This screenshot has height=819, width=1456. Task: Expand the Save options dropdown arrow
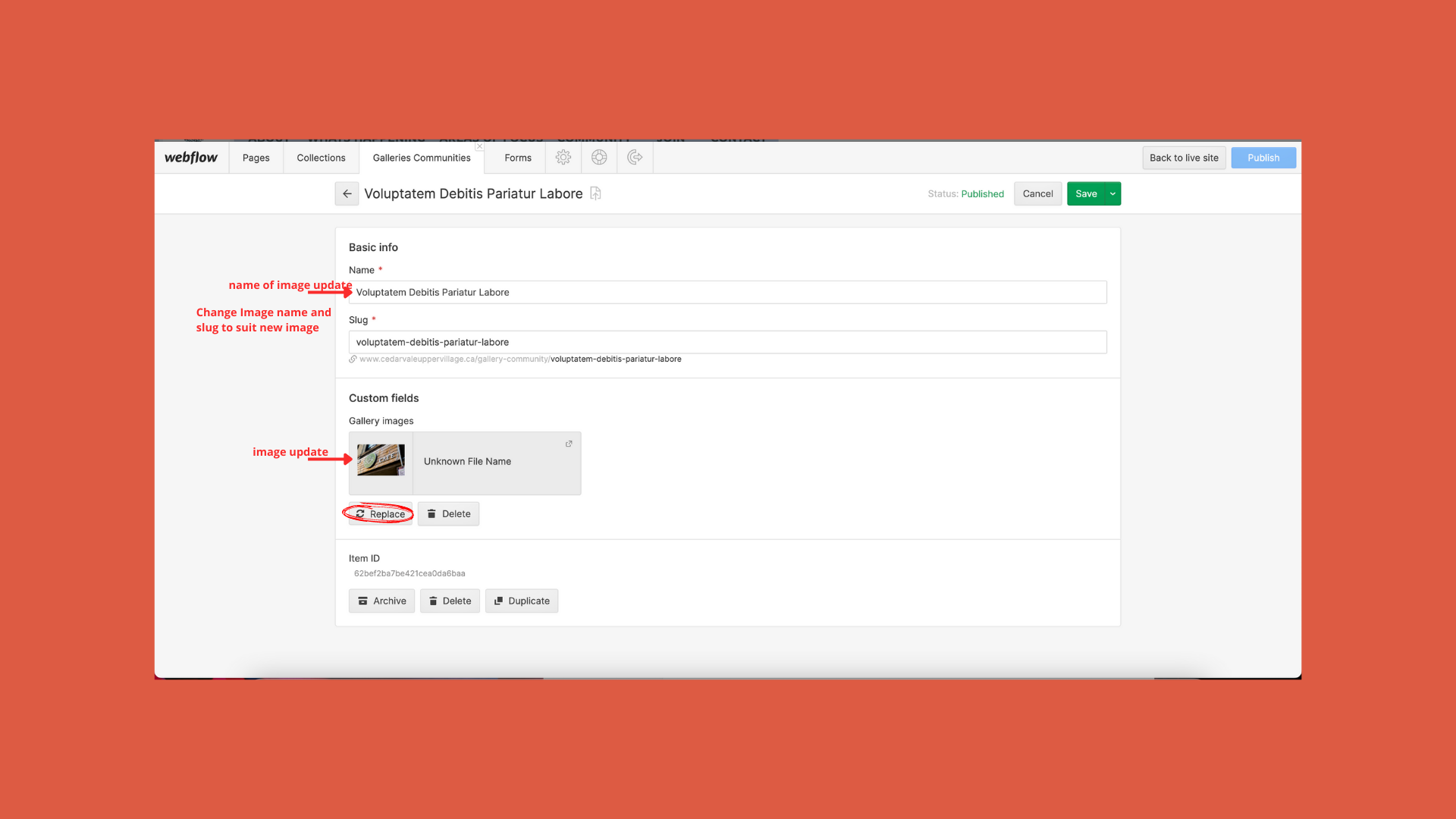1112,194
